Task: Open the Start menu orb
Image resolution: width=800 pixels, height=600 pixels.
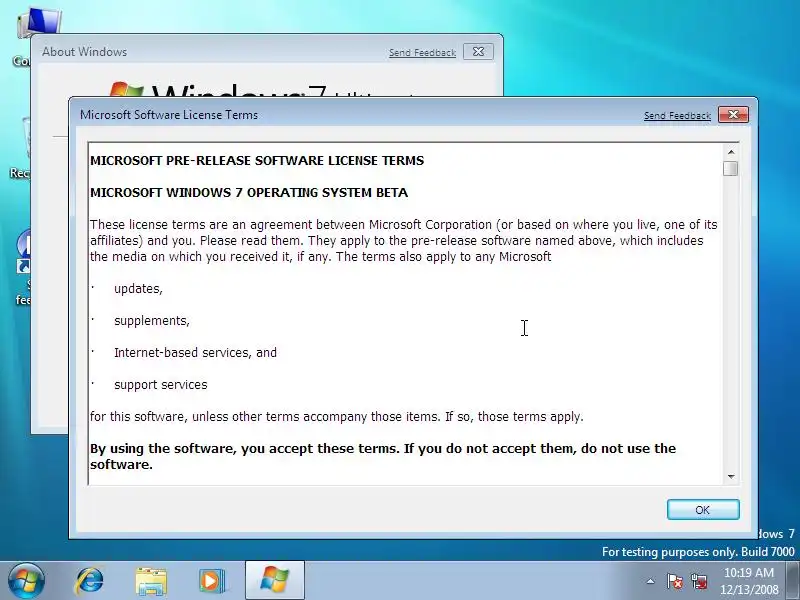Action: (x=26, y=581)
